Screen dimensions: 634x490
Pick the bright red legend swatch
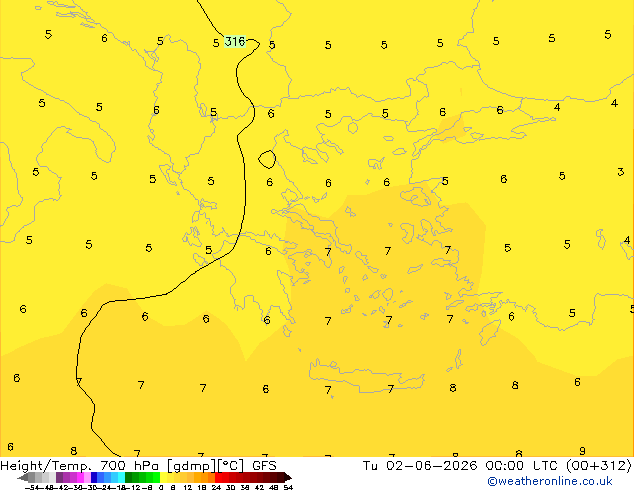[x=218, y=477]
